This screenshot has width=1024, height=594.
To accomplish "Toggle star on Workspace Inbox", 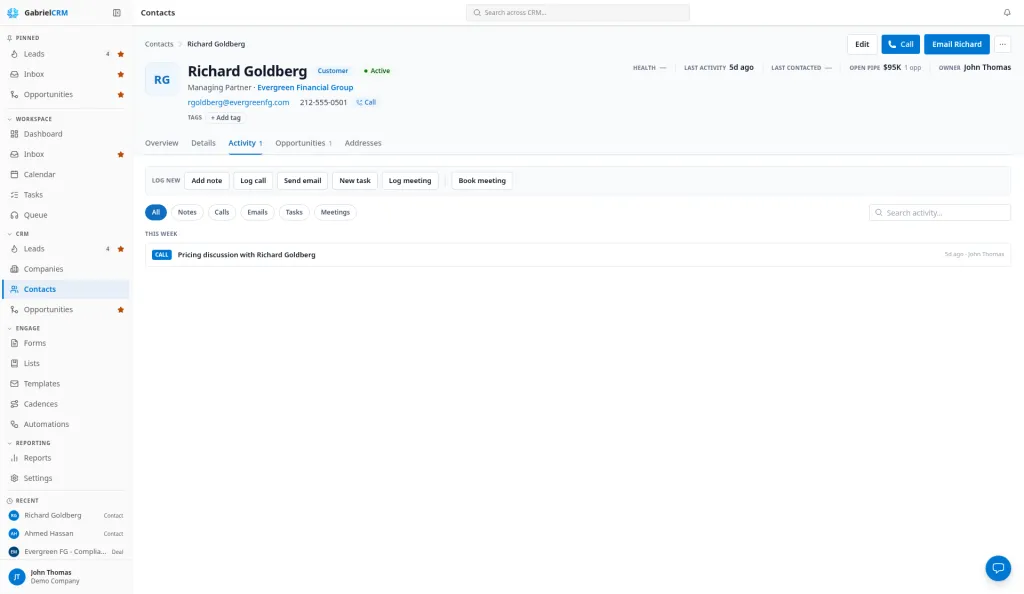I will tap(121, 155).
